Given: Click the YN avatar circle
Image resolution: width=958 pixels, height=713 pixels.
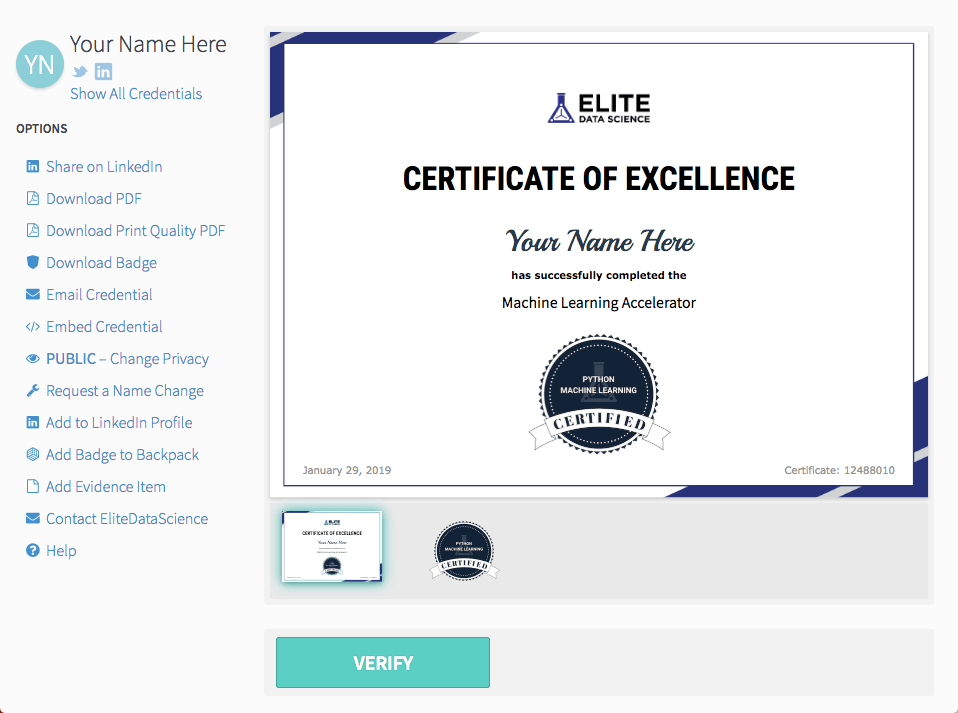Looking at the screenshot, I should pyautogui.click(x=40, y=64).
